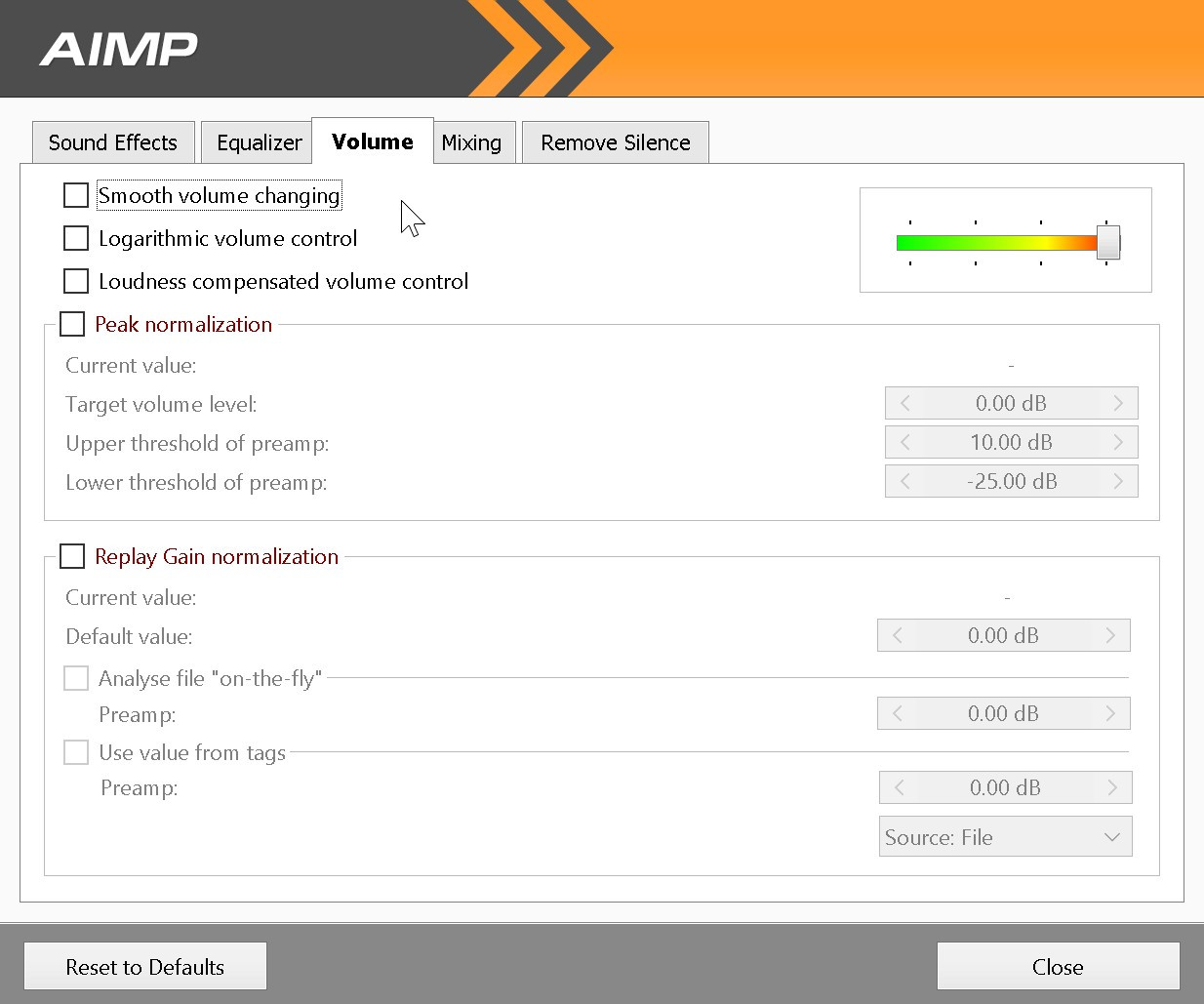1204x1004 pixels.
Task: Toggle Logarithmic volume control checkbox
Action: pyautogui.click(x=76, y=238)
